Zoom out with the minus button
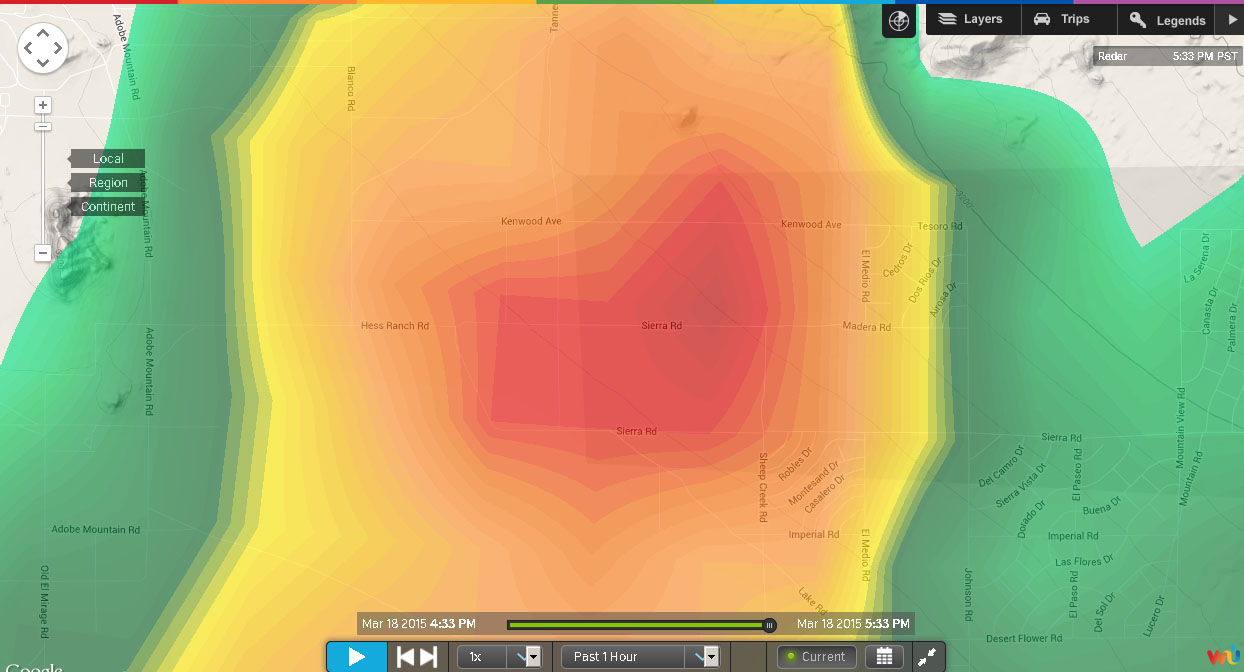1244x672 pixels. pyautogui.click(x=43, y=253)
